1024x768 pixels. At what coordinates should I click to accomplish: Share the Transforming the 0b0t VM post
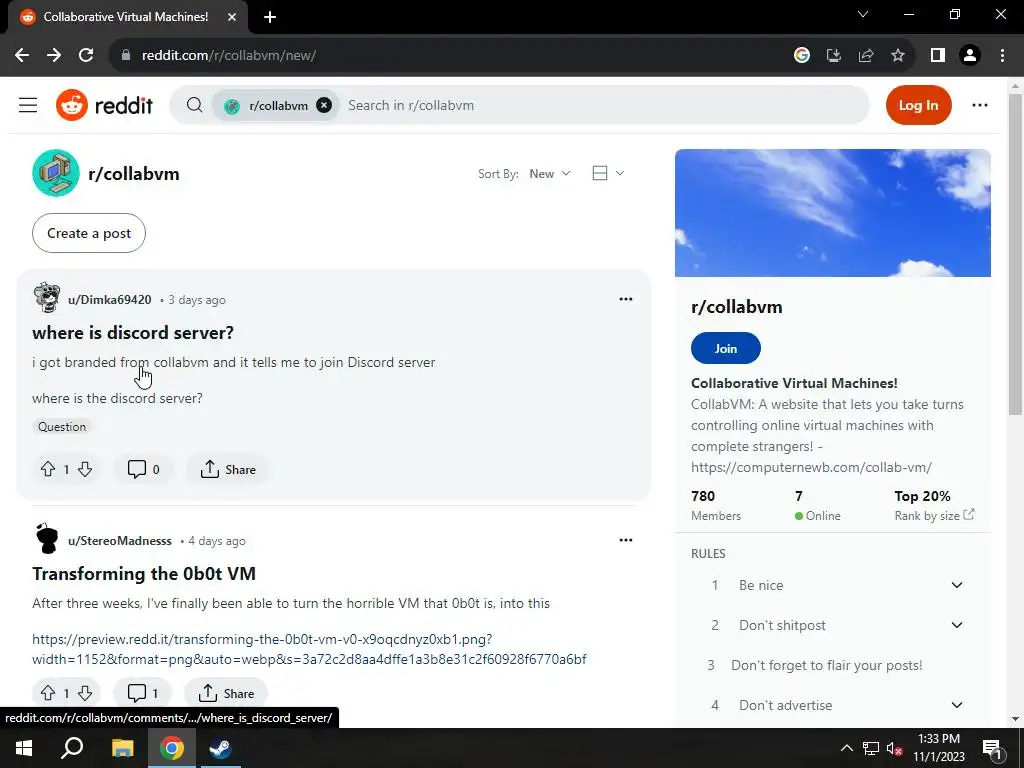tap(226, 693)
